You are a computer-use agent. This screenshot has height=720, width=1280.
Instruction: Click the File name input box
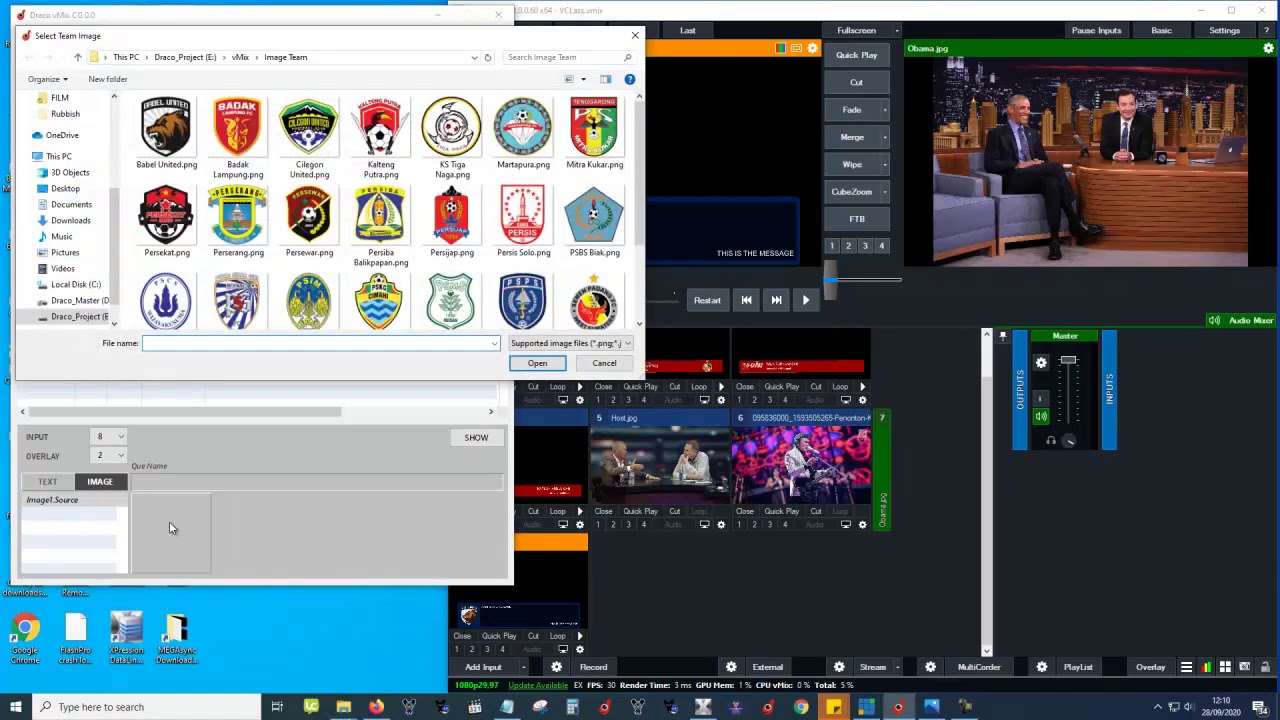click(320, 343)
